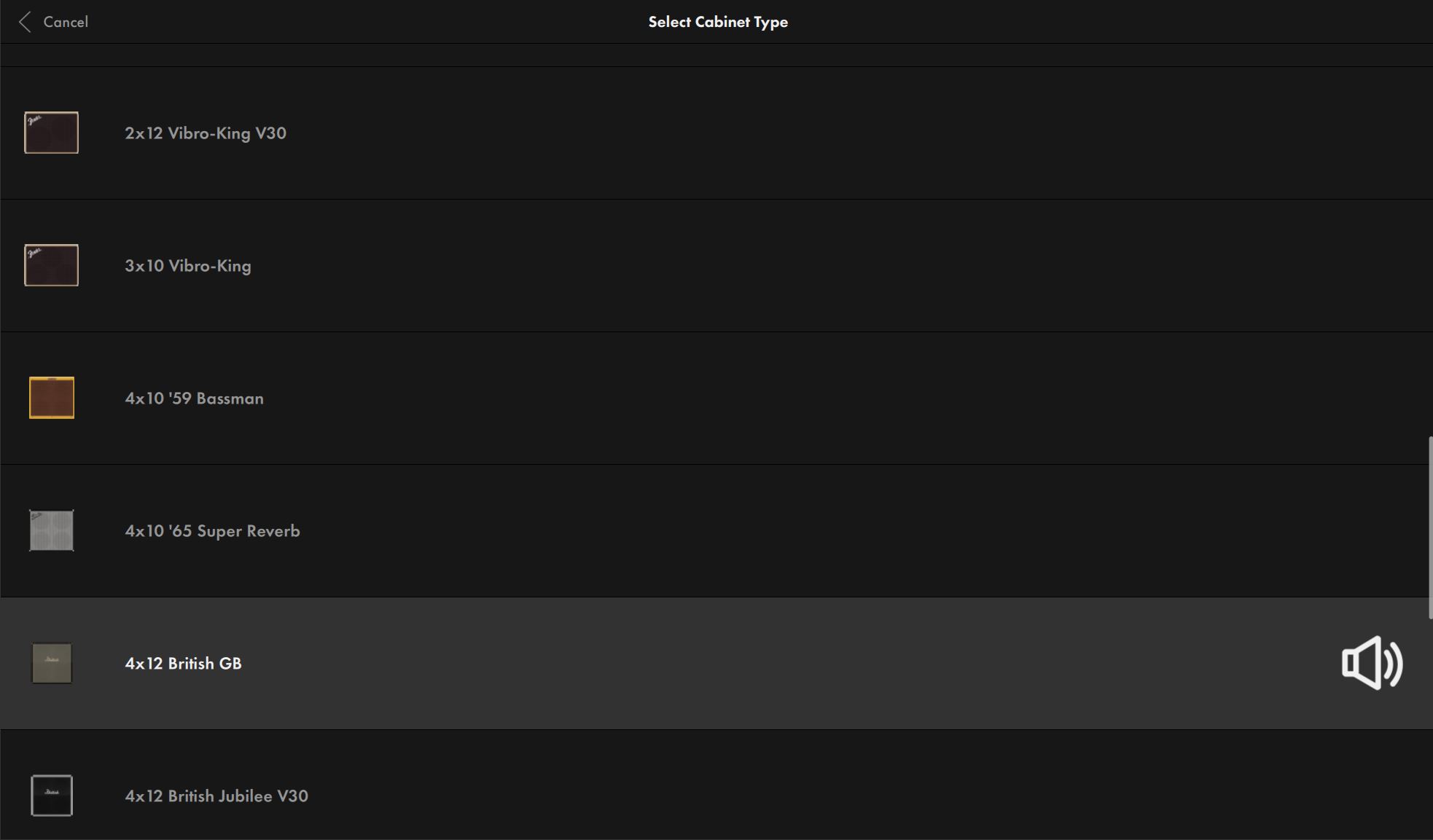Click the 4x12 British GB cabinet icon
1433x840 pixels.
pyautogui.click(x=51, y=663)
